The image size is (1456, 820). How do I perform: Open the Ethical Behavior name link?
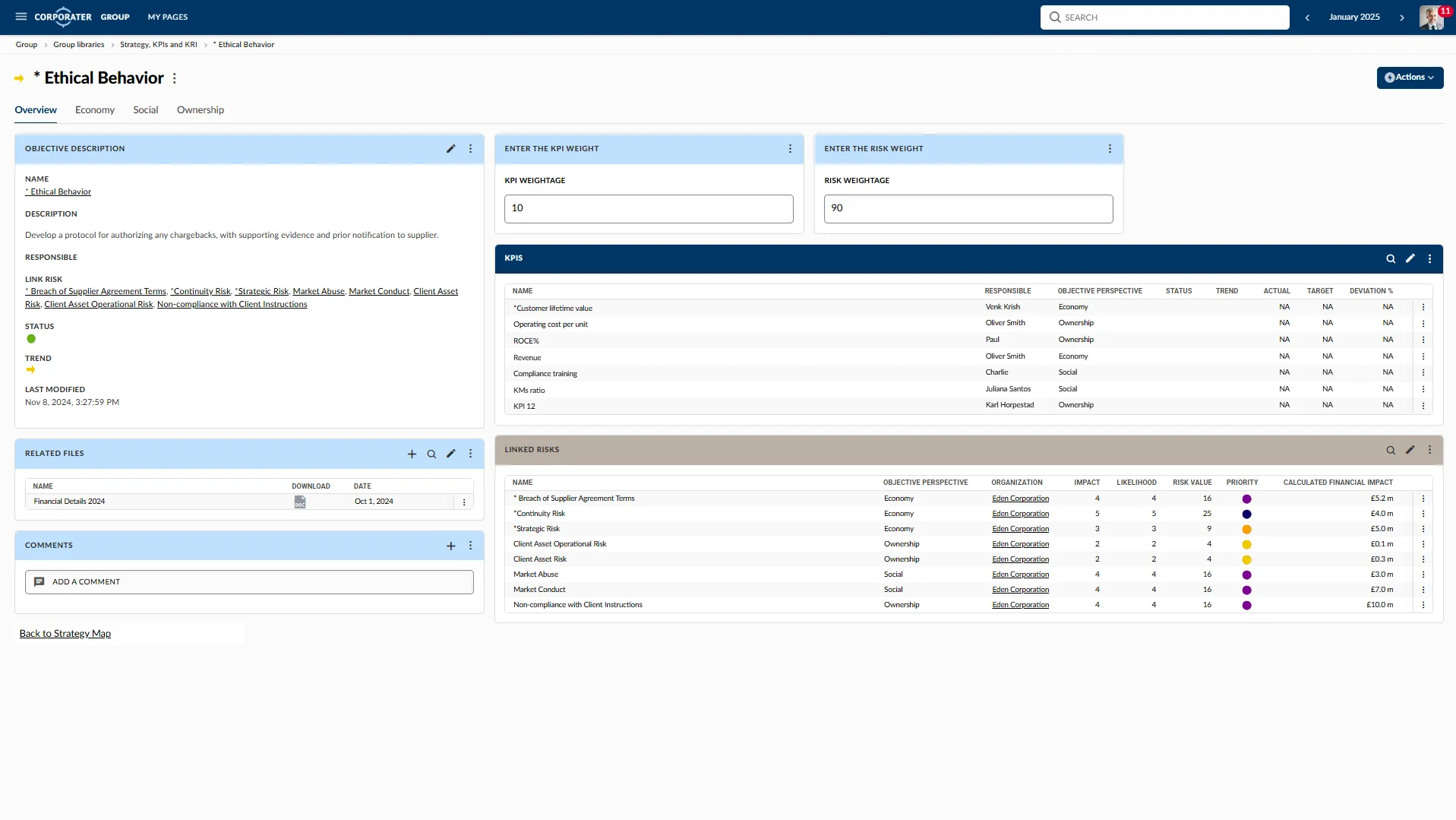pyautogui.click(x=58, y=192)
